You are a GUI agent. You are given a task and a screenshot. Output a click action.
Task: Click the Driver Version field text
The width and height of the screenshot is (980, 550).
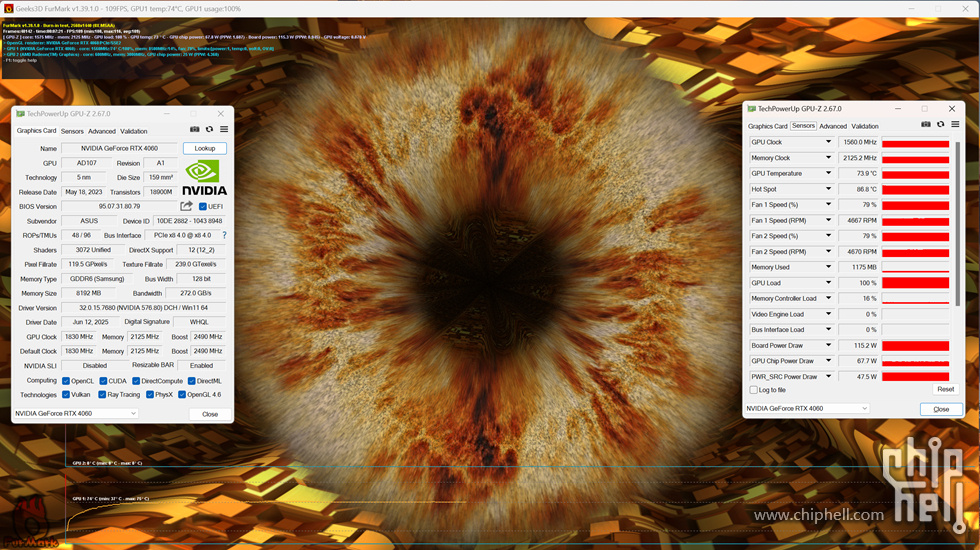(143, 308)
